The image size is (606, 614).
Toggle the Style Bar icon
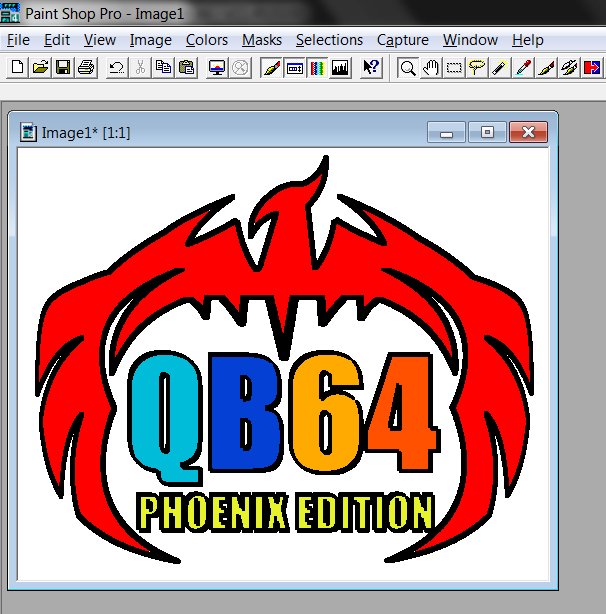(x=294, y=68)
